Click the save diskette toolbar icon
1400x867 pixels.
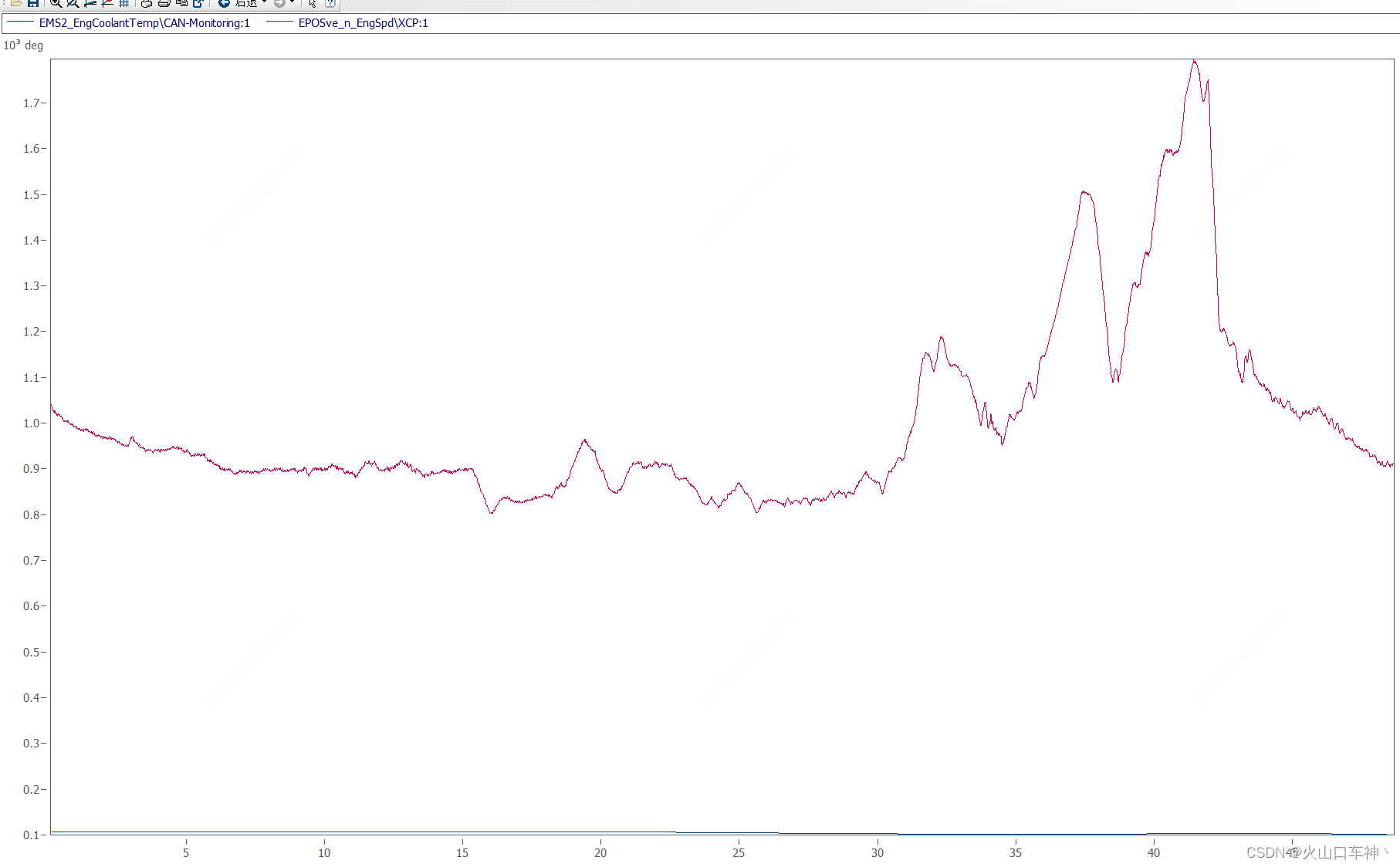tap(33, 3)
